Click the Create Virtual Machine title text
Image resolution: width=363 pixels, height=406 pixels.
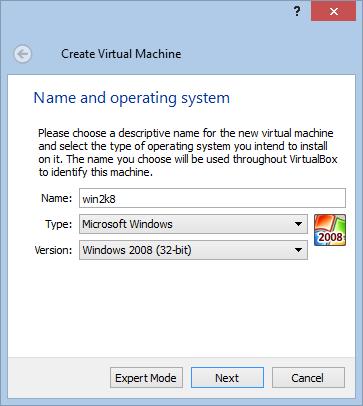click(121, 54)
